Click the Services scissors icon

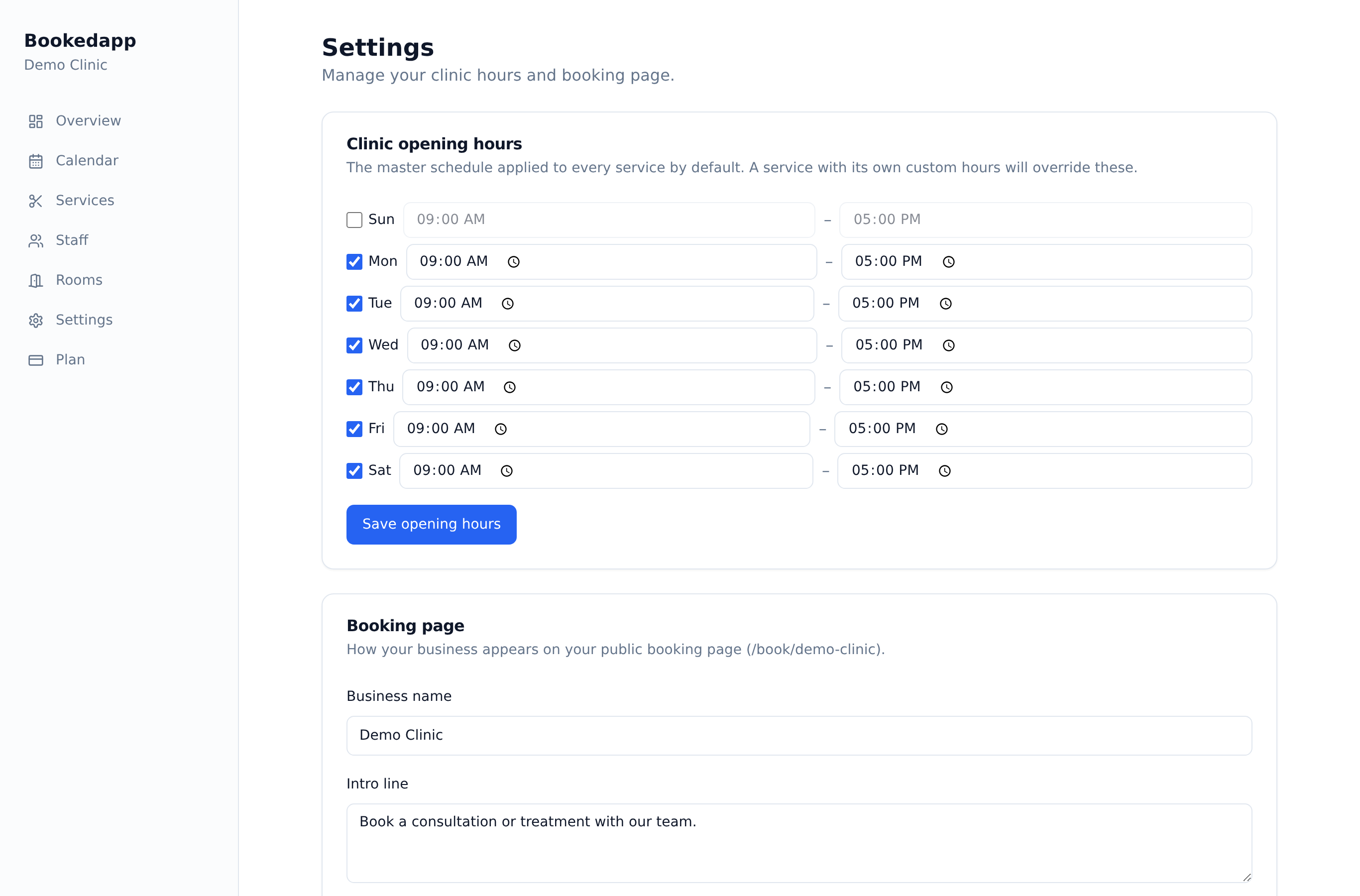coord(35,201)
